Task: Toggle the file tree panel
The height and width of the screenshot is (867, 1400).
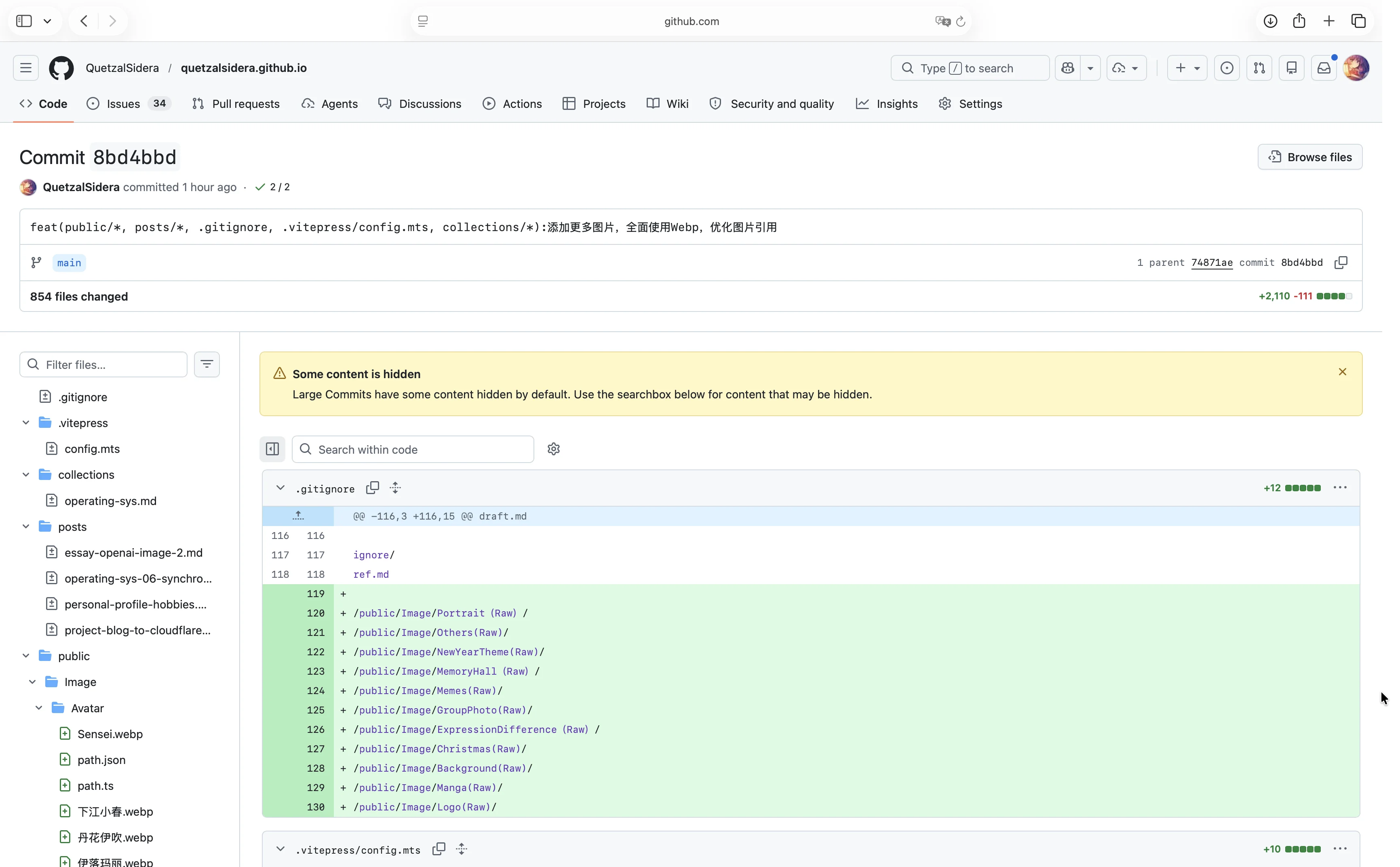Action: [x=272, y=449]
